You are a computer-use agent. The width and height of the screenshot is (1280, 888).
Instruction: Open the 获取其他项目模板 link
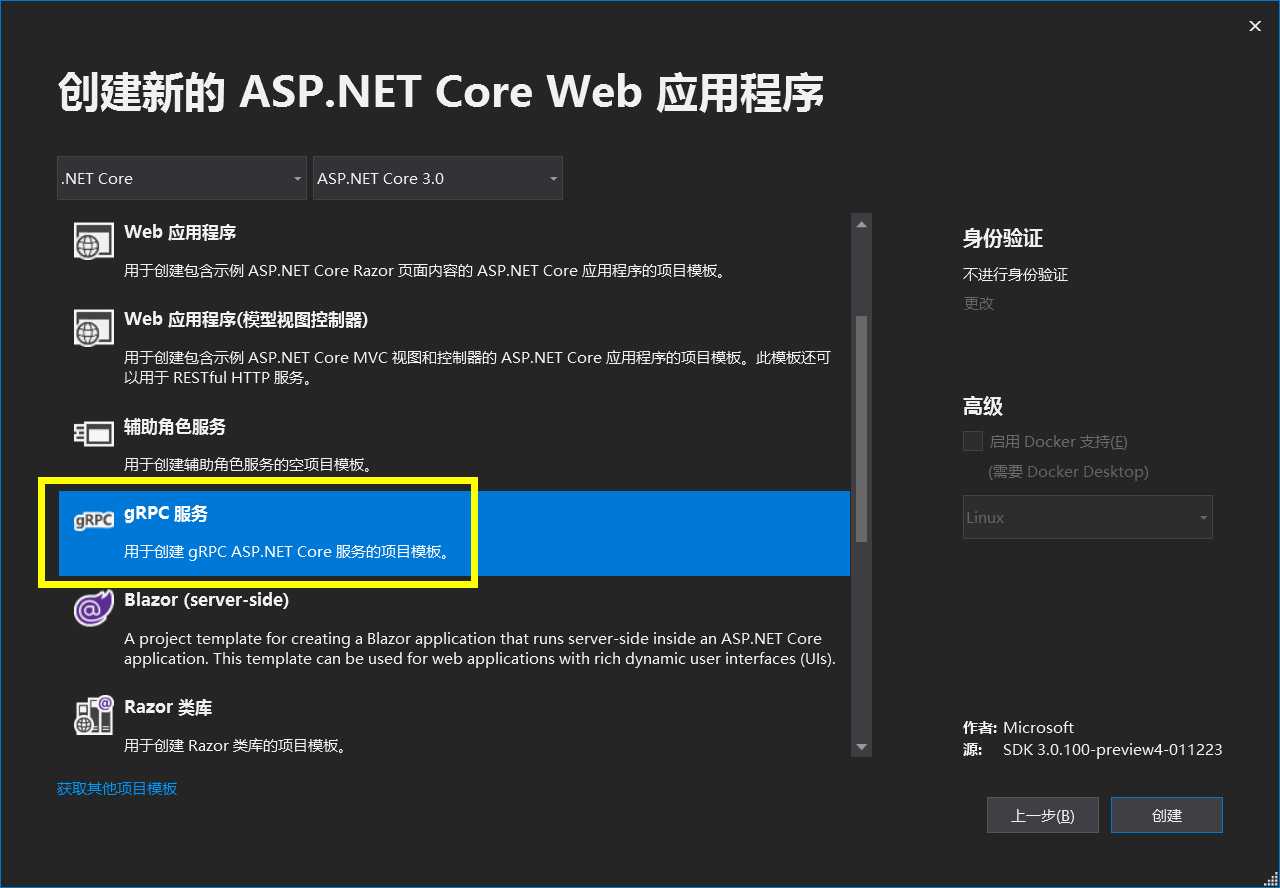[117, 788]
